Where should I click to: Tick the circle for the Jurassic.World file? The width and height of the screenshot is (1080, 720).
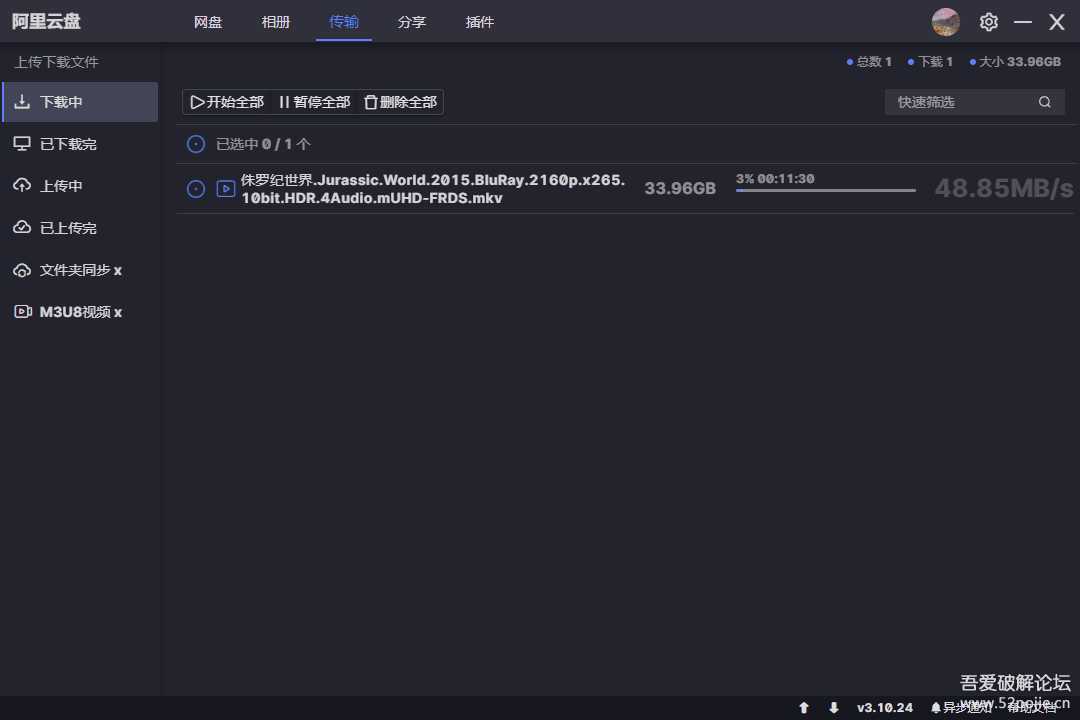[196, 189]
